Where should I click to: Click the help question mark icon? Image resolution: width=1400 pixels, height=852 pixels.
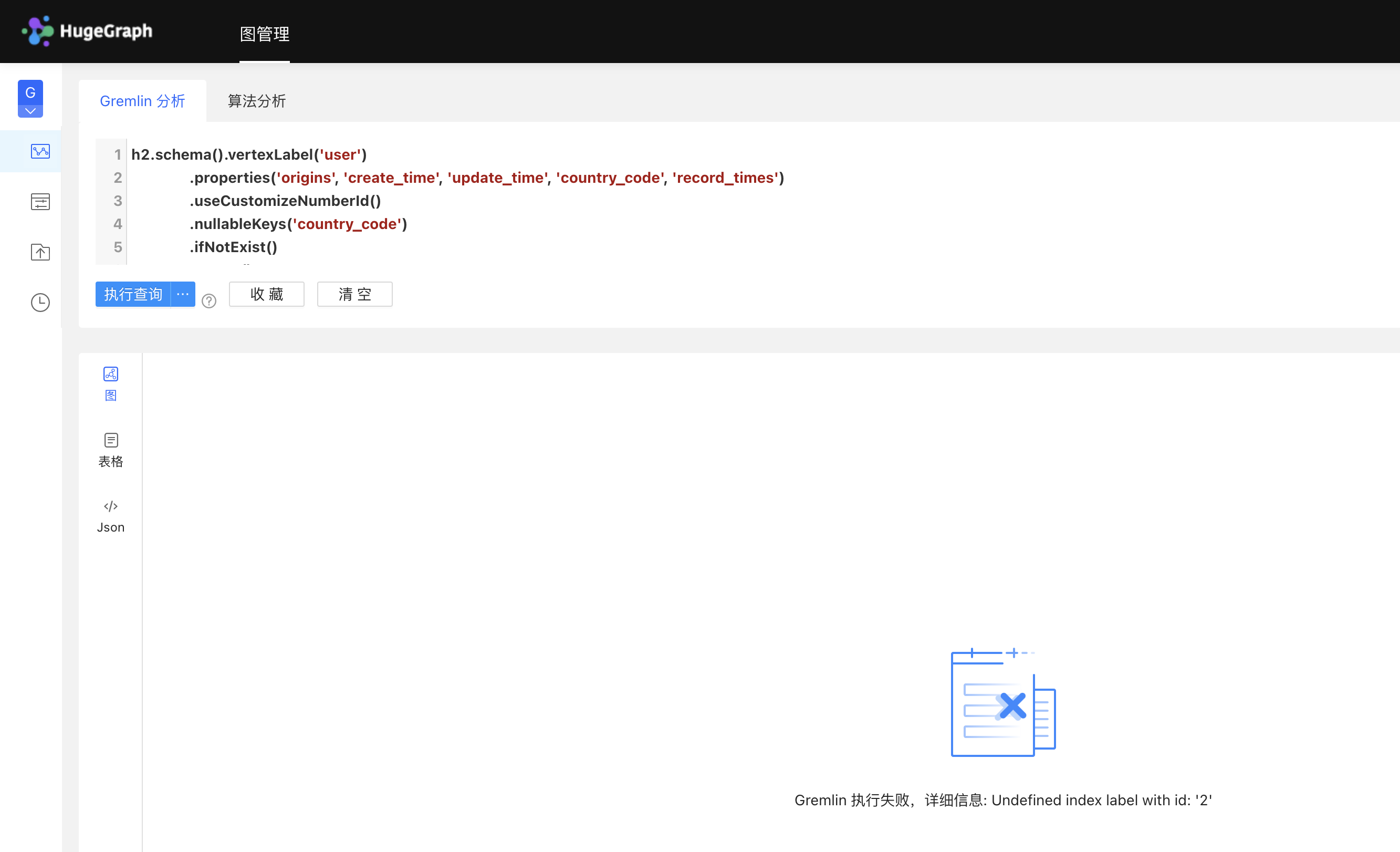tap(209, 300)
